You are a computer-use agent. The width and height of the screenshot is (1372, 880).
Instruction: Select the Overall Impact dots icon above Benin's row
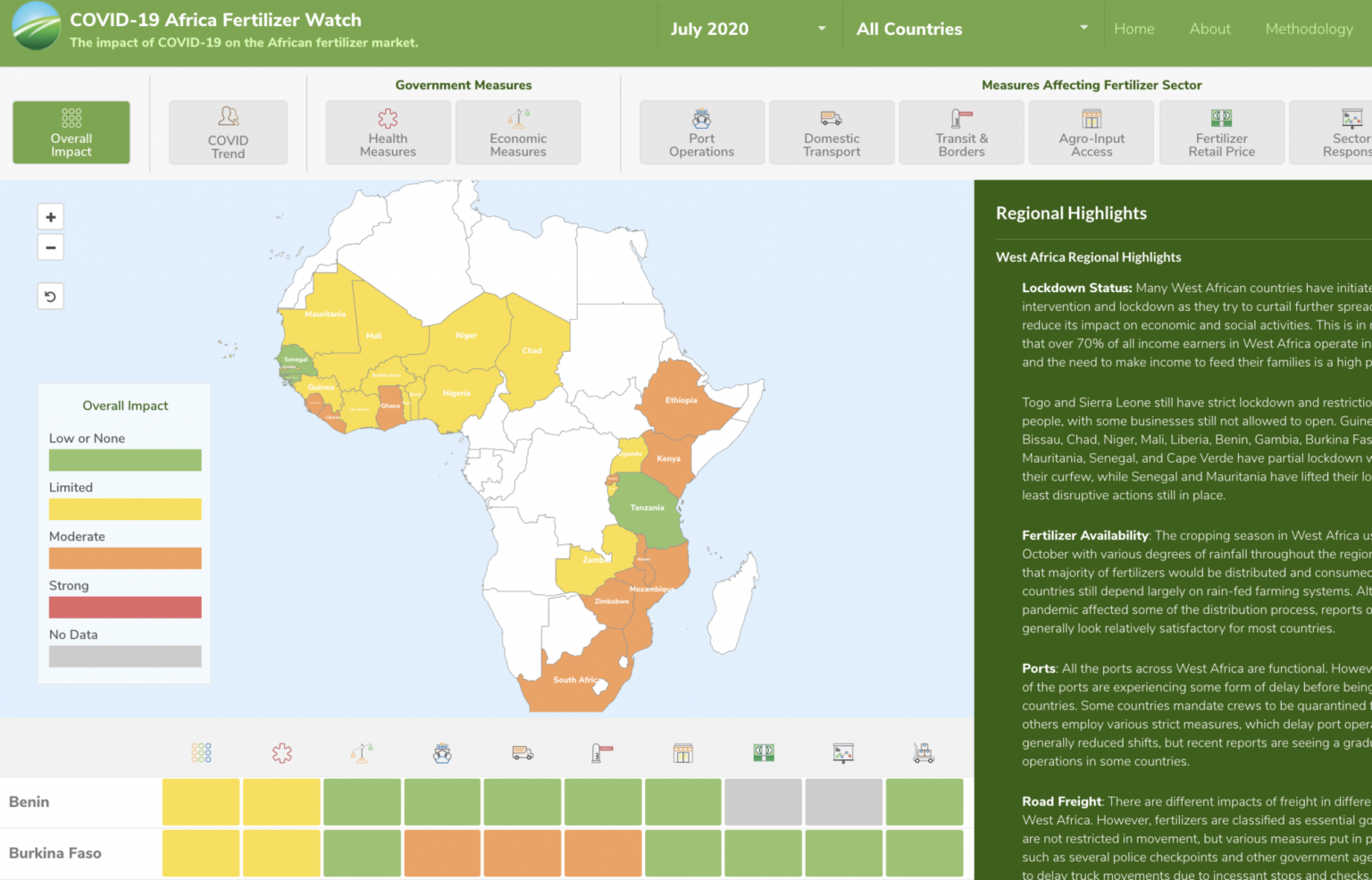200,752
